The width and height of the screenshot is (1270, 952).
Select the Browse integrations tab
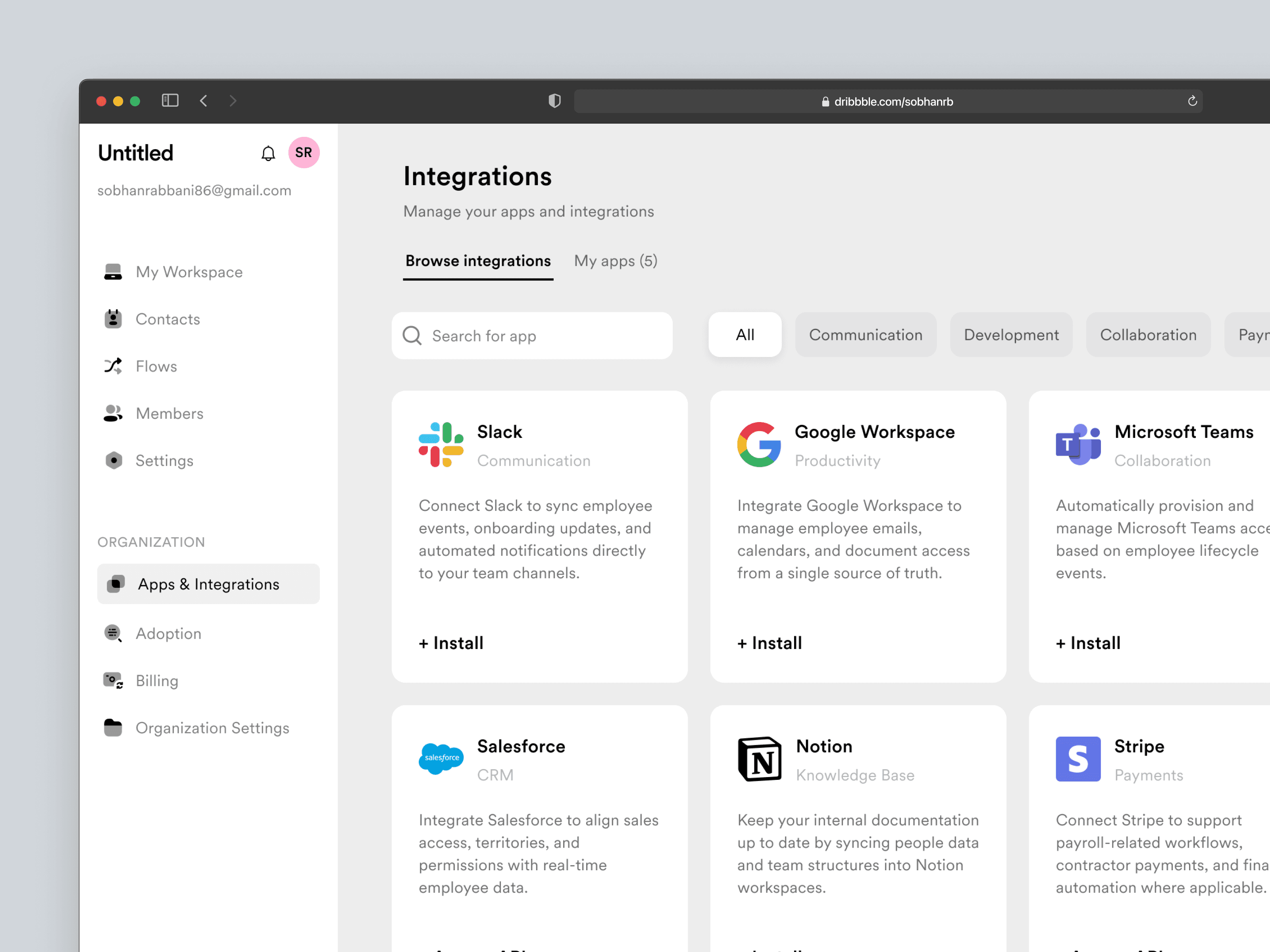point(478,261)
